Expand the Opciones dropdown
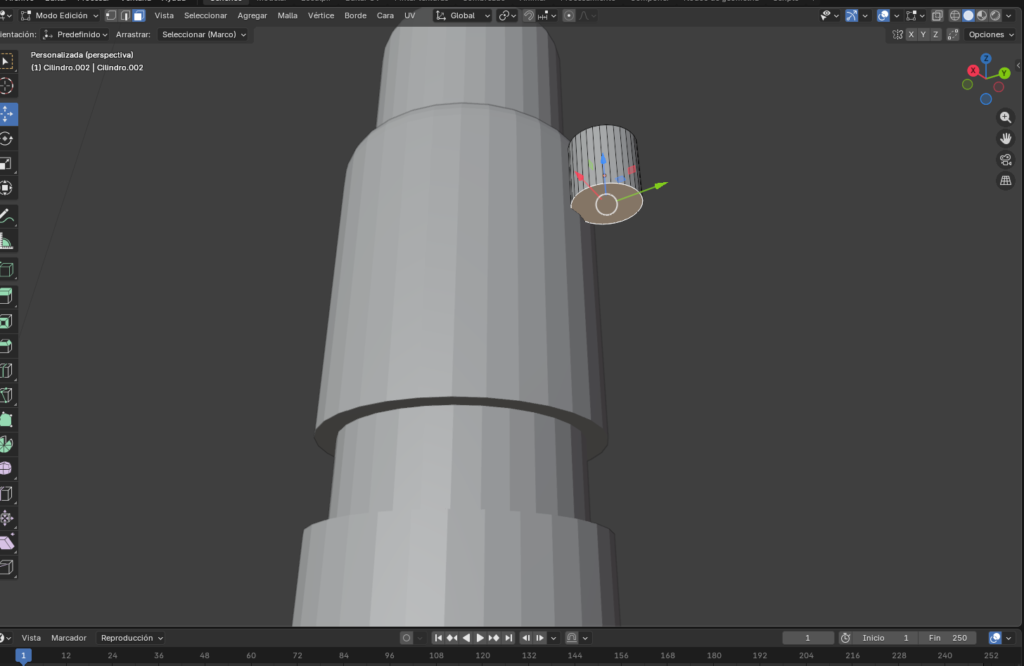 [991, 35]
